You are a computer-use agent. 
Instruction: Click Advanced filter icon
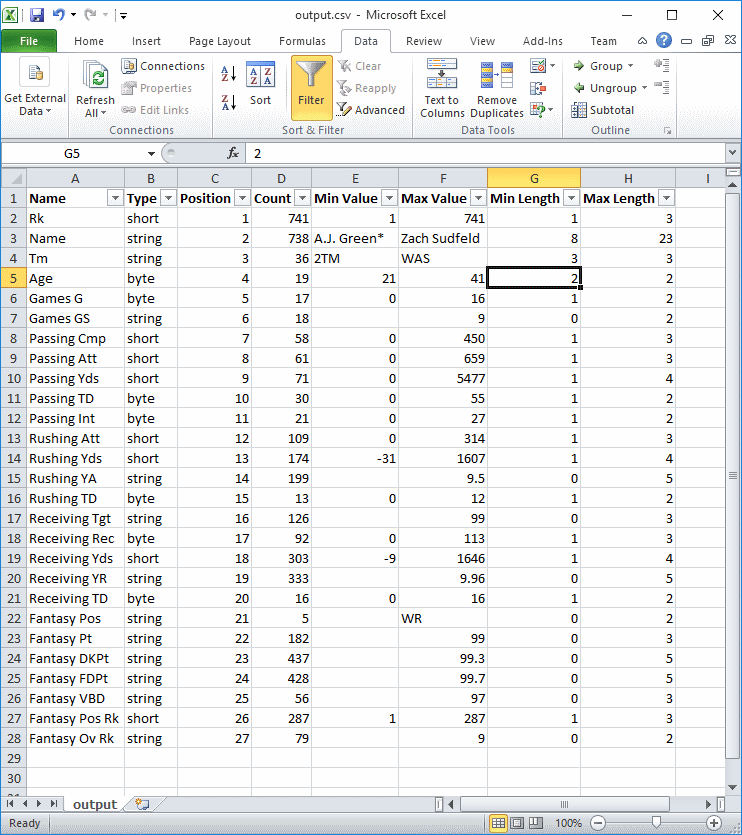(344, 110)
